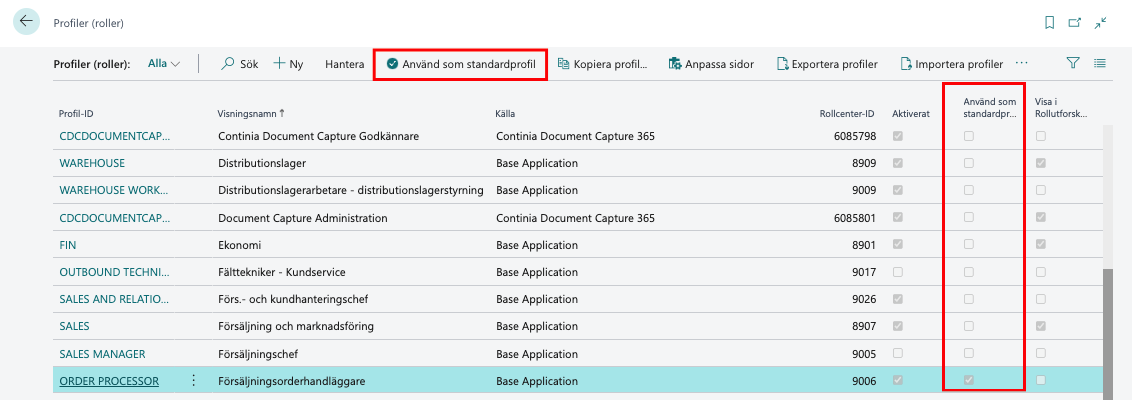Open the filter pane funnel icon
The height and width of the screenshot is (400, 1132).
click(1073, 63)
